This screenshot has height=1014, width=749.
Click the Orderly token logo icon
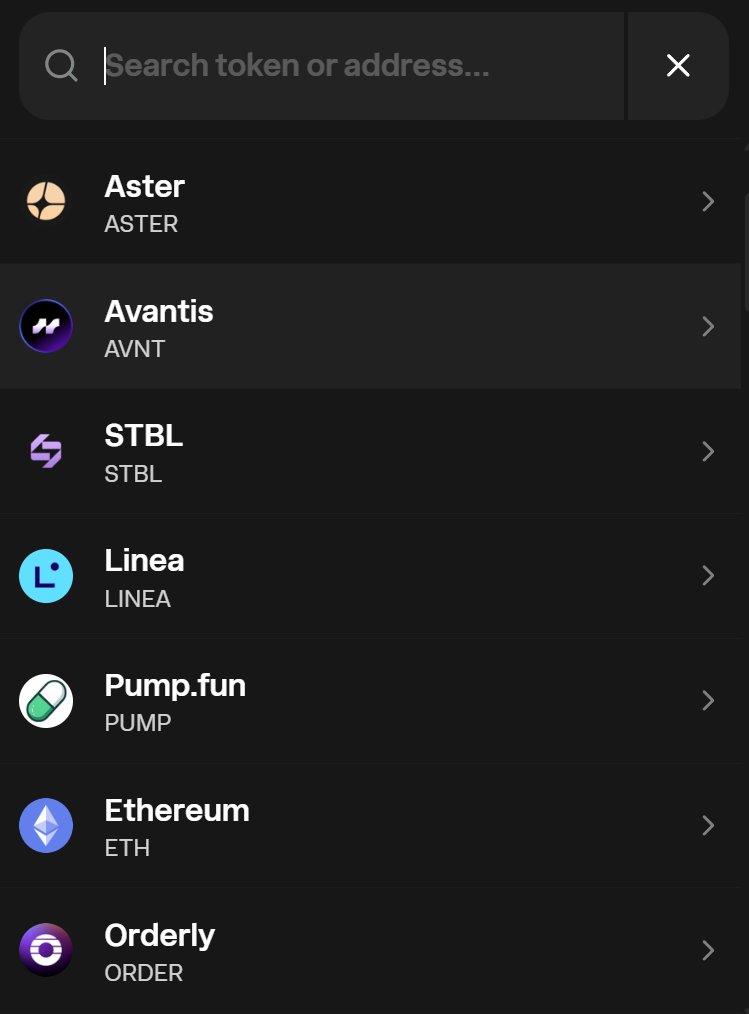click(46, 950)
